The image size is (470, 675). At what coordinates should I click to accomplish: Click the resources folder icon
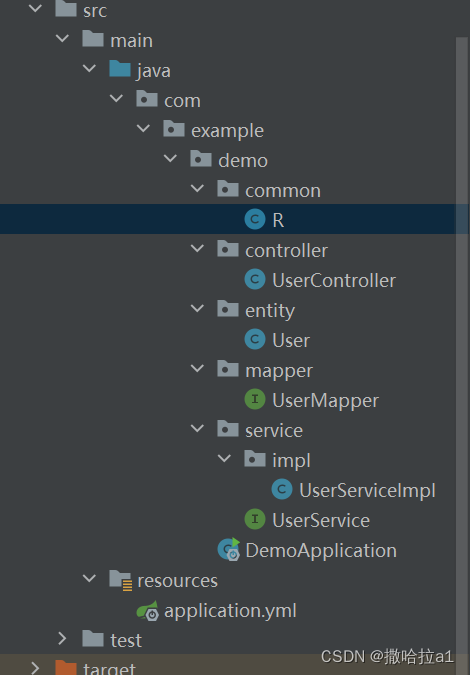[x=121, y=580]
